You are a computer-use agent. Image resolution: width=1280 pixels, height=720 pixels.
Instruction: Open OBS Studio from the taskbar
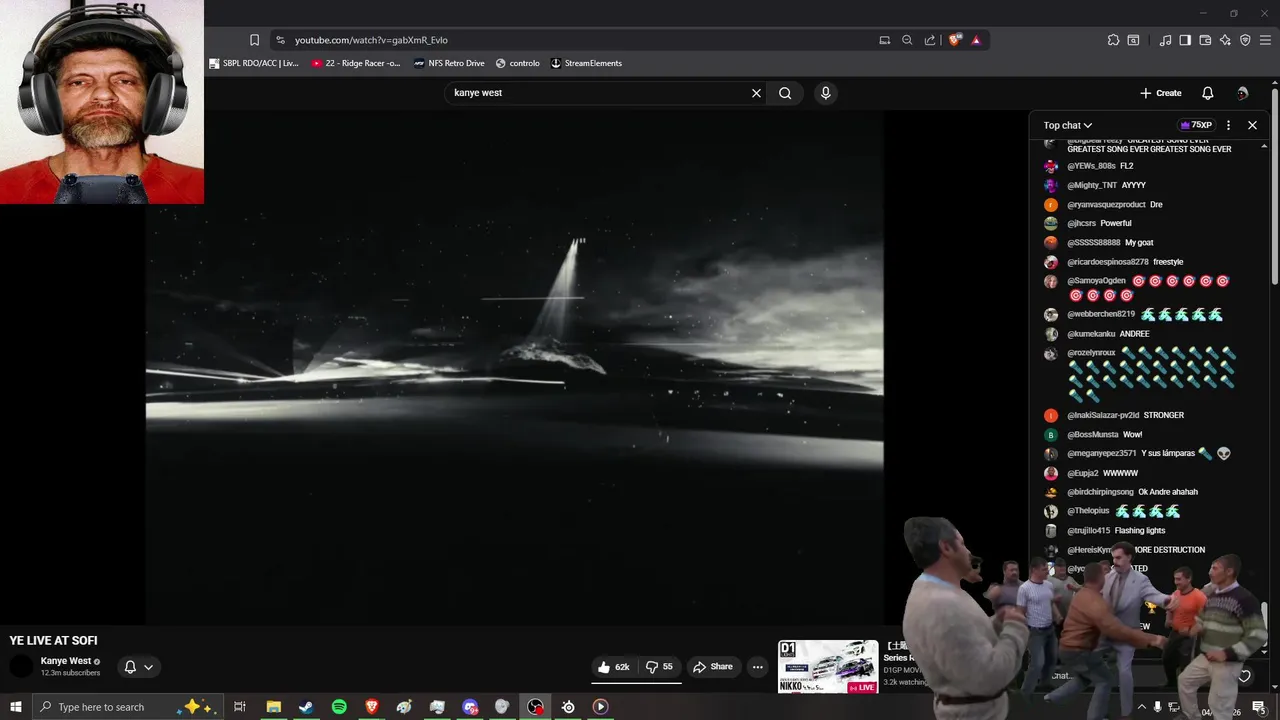[536, 707]
